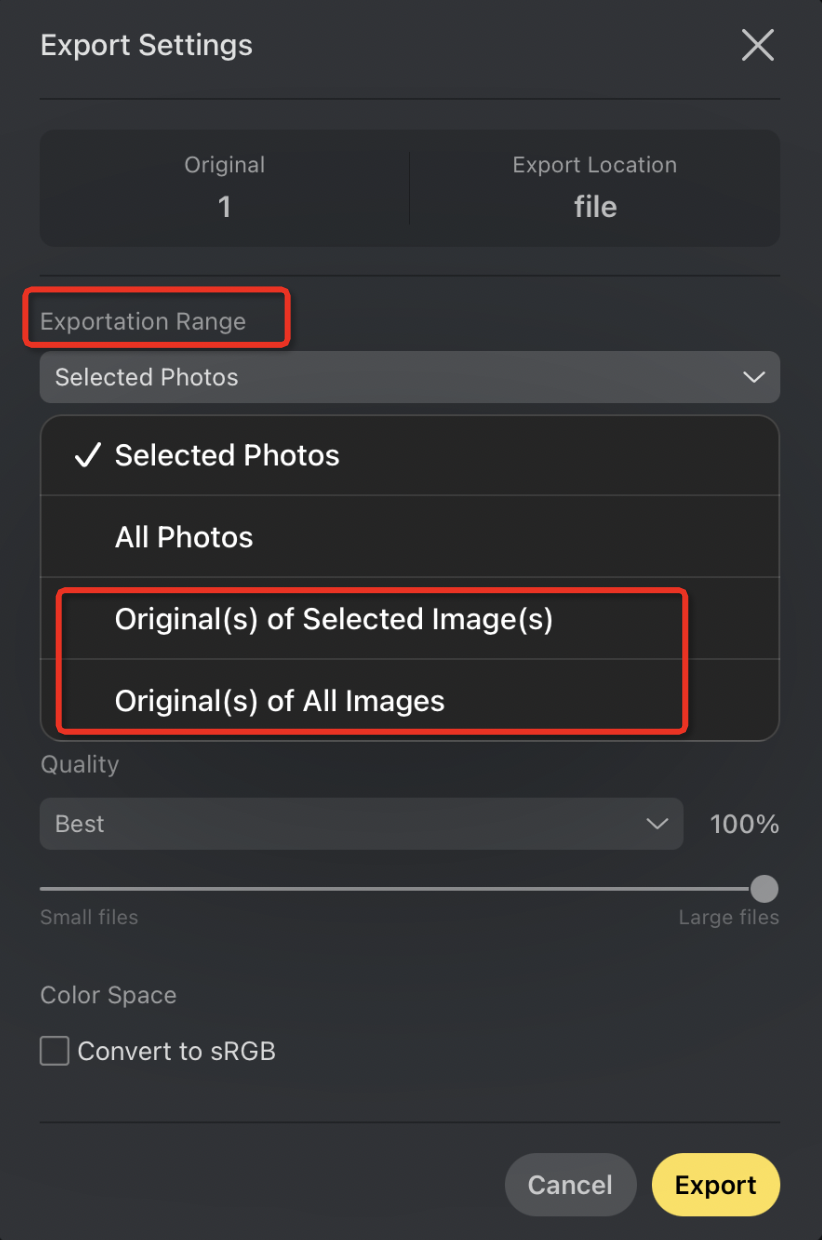Click the Export Location file field
The image size is (822, 1240).
(x=595, y=187)
